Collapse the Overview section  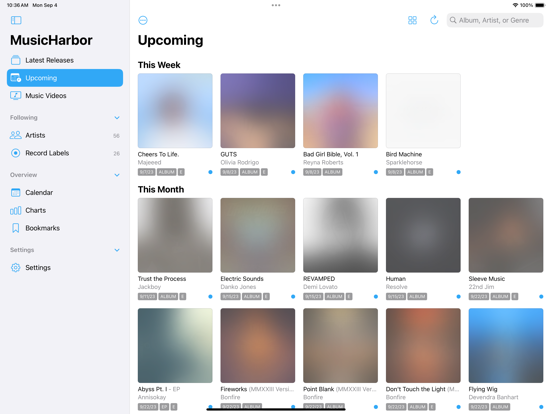coord(117,175)
